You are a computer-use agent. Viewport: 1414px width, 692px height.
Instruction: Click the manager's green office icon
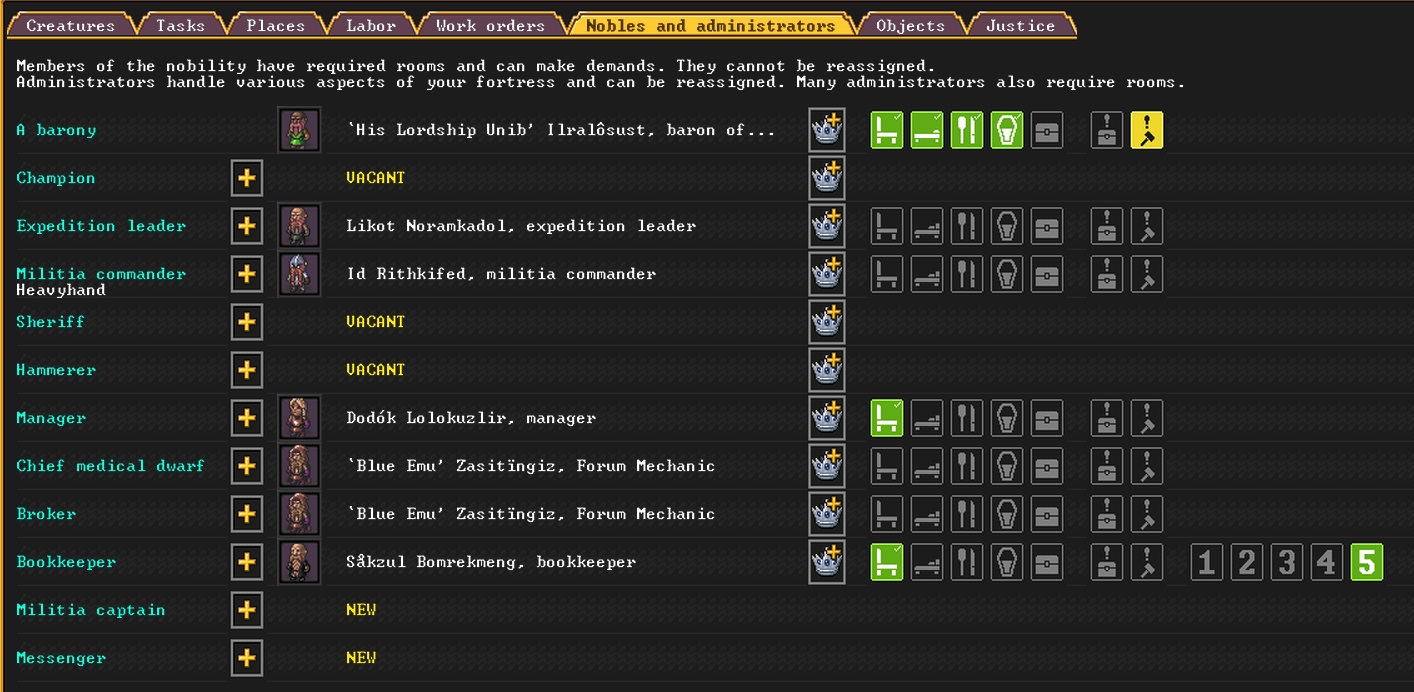click(886, 417)
